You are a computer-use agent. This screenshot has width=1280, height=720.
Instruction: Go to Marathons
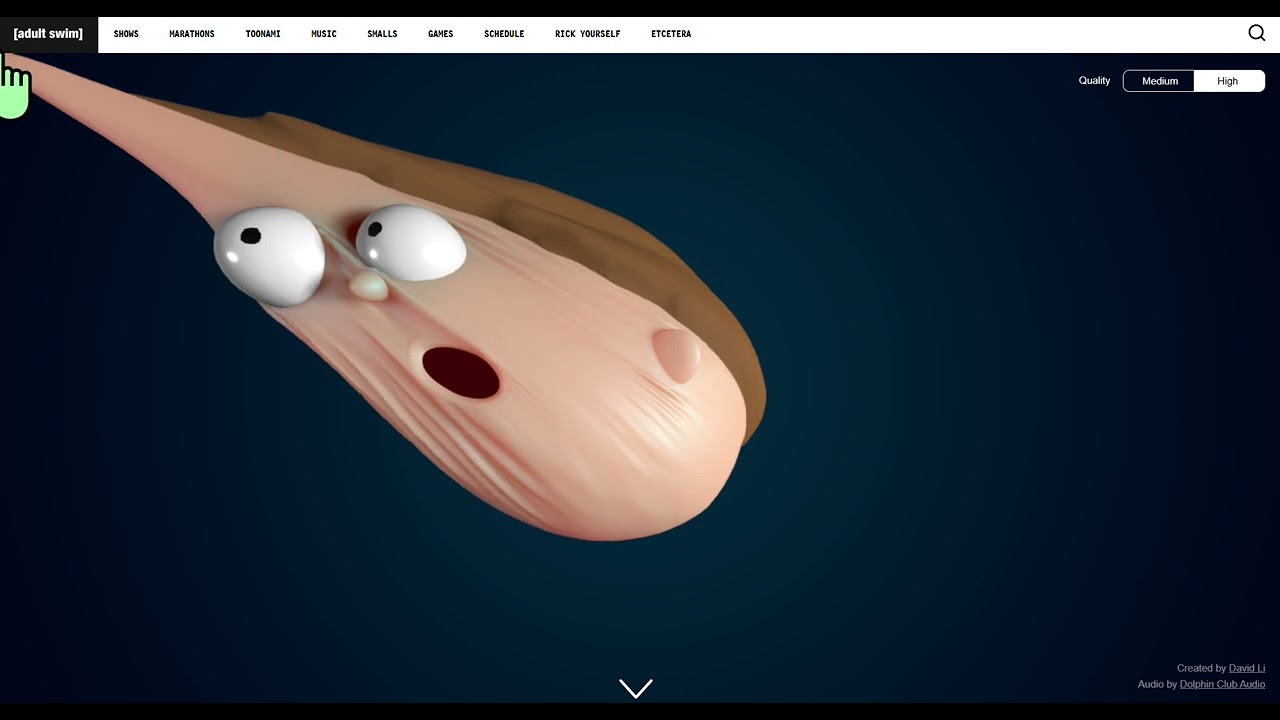pyautogui.click(x=192, y=34)
